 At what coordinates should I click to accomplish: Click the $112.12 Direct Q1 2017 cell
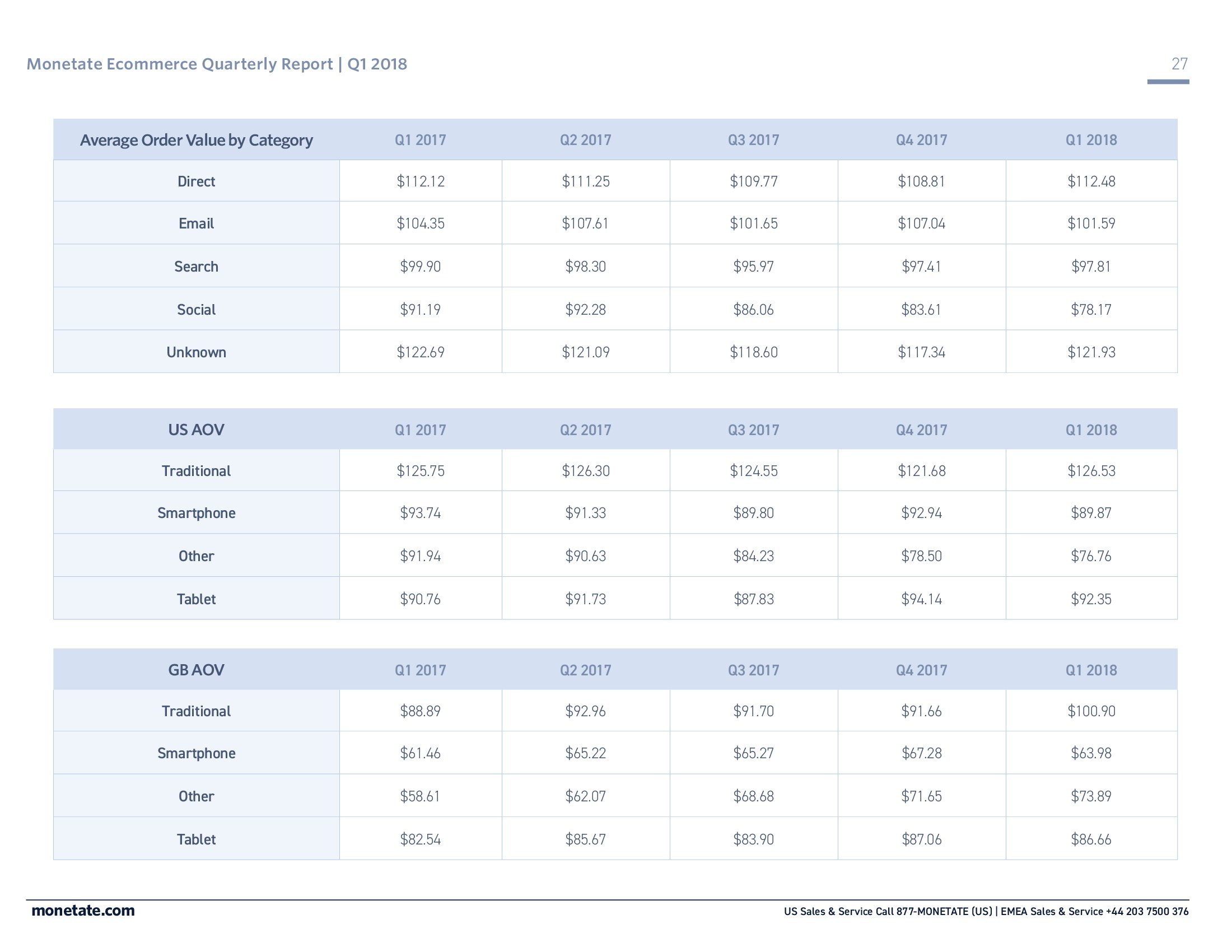[x=420, y=181]
